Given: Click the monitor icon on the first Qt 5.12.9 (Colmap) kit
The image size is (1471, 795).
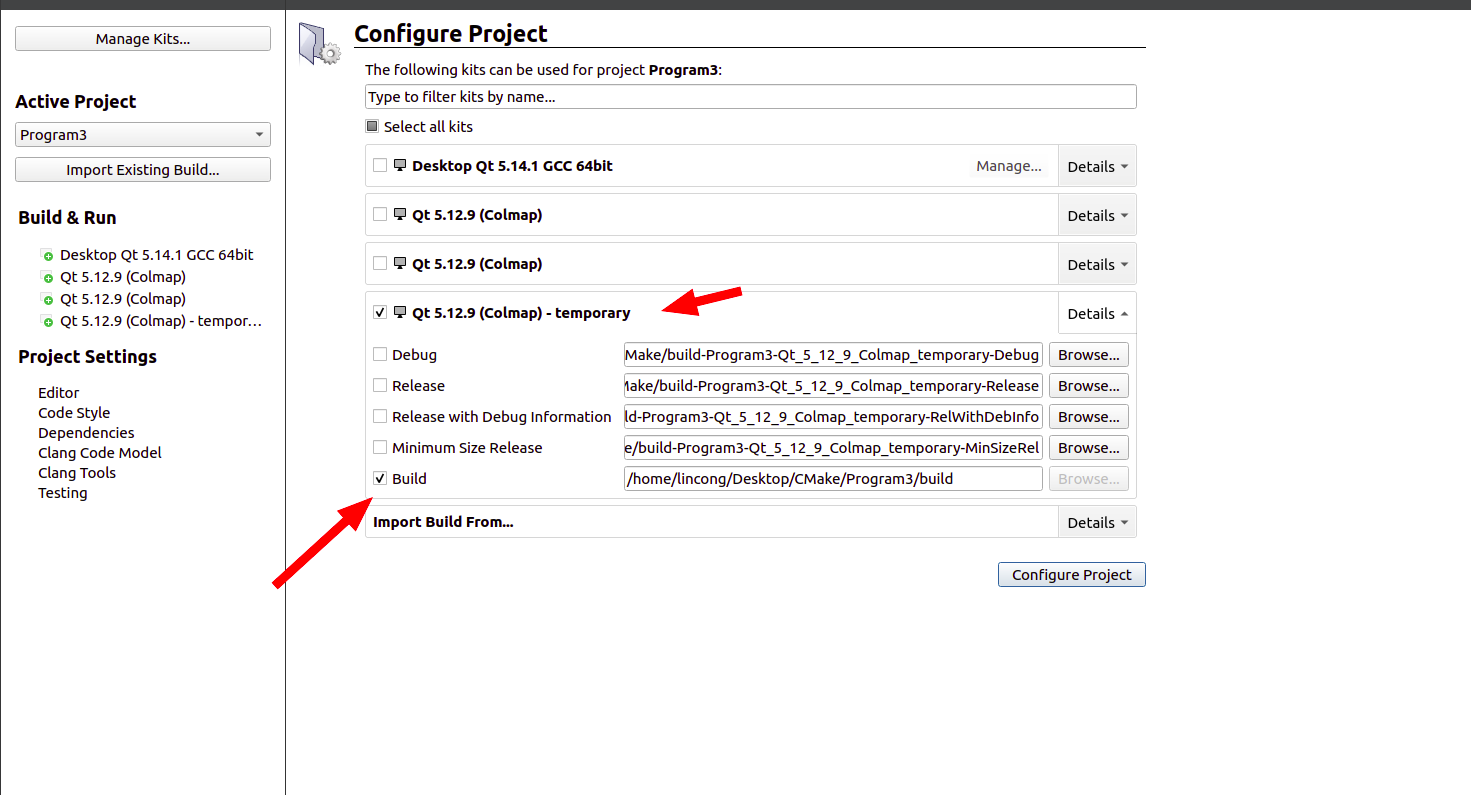Looking at the screenshot, I should point(400,214).
